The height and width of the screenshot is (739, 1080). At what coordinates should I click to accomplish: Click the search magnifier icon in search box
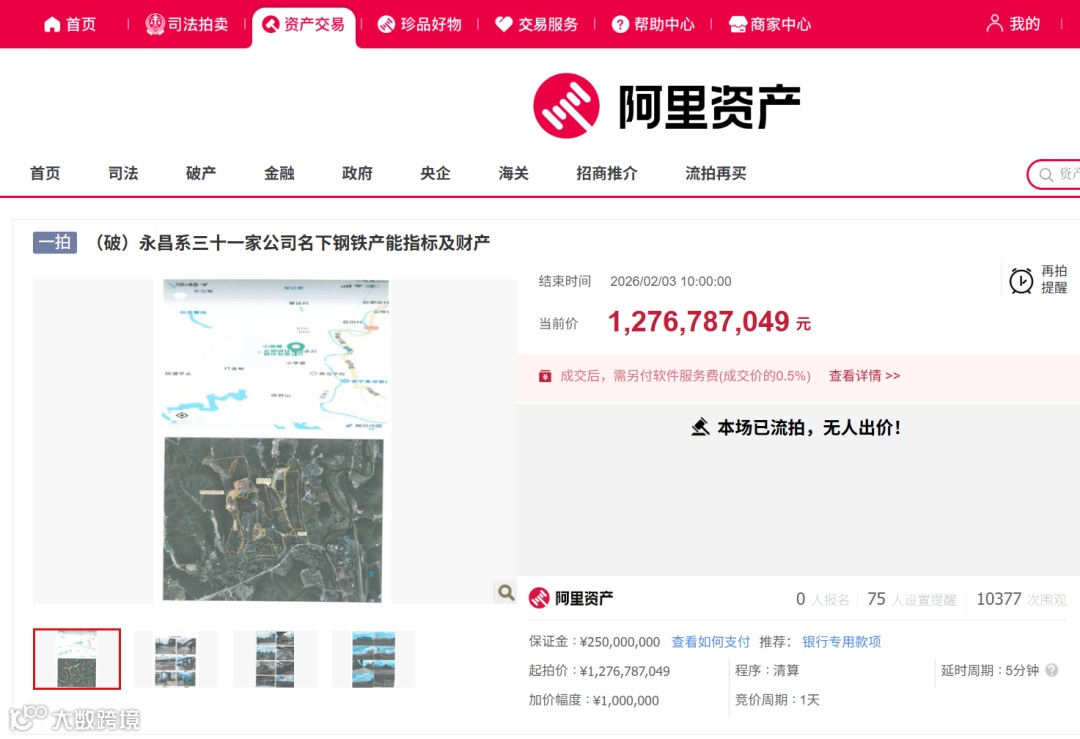tap(1046, 175)
